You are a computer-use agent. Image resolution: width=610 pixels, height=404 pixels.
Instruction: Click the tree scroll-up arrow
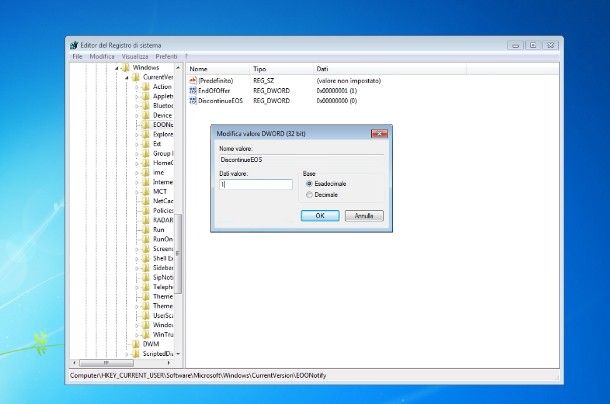[x=178, y=68]
